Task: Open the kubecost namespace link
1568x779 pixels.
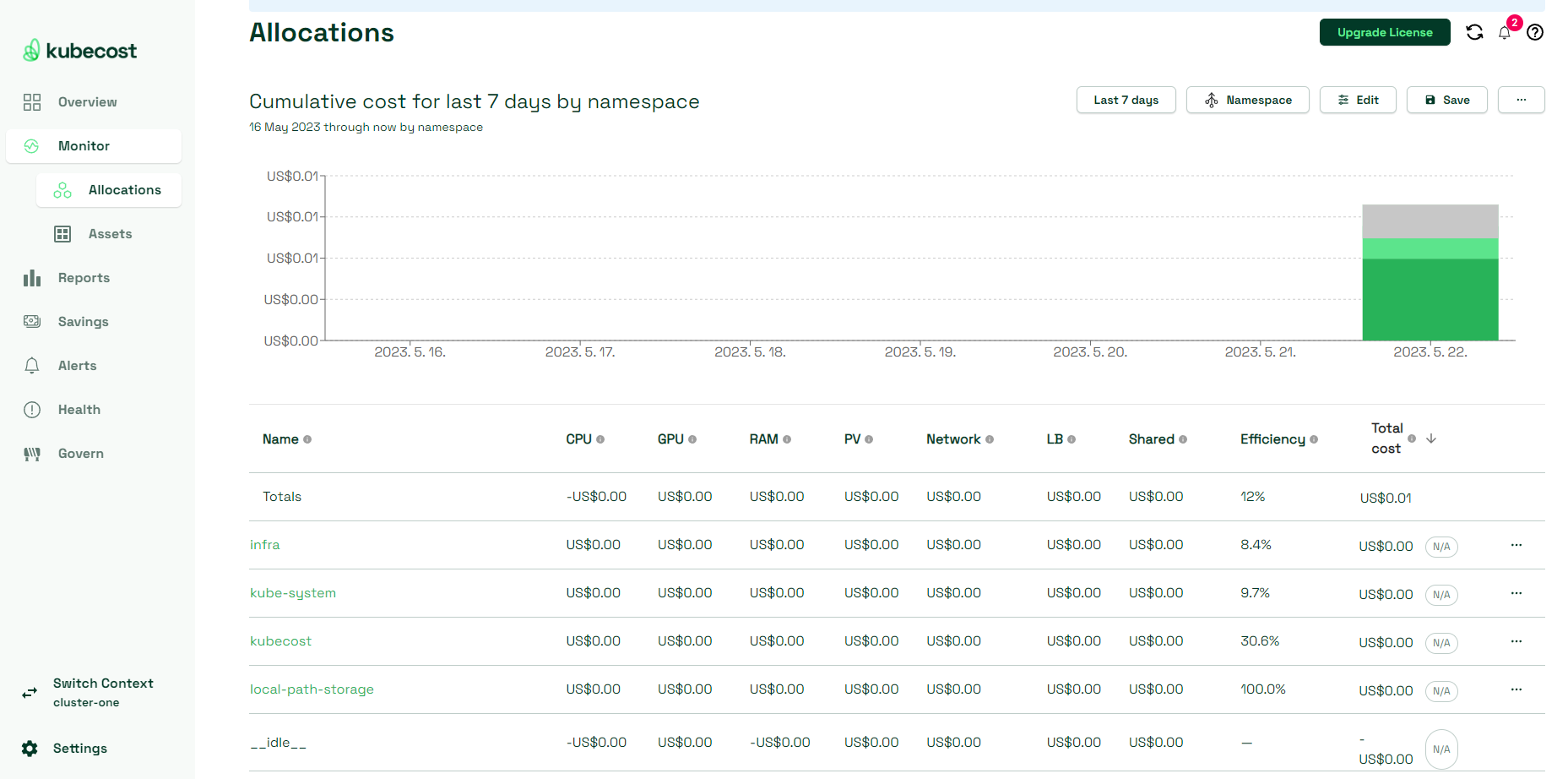Action: point(280,641)
